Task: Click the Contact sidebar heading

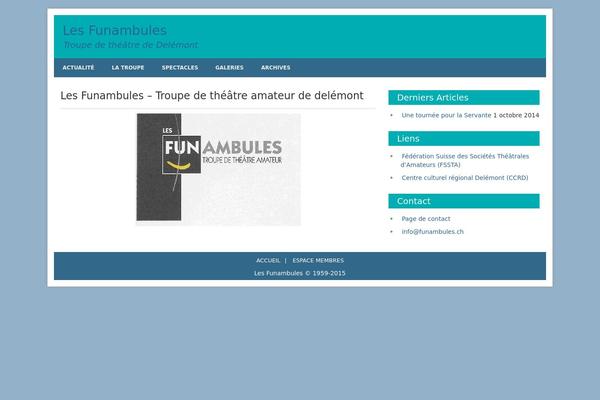Action: tap(464, 201)
